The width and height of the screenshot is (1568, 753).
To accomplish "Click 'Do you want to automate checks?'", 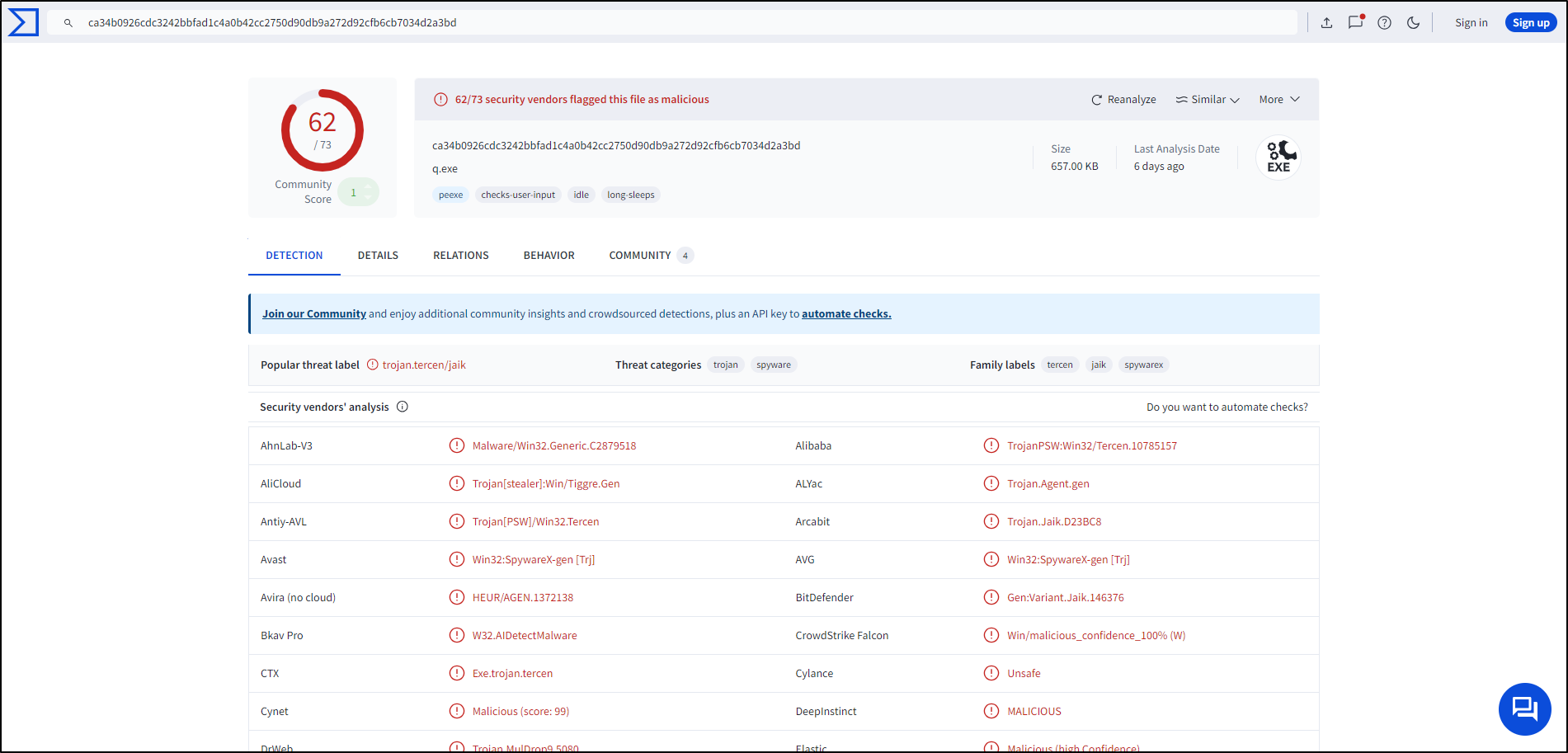I will (1227, 407).
